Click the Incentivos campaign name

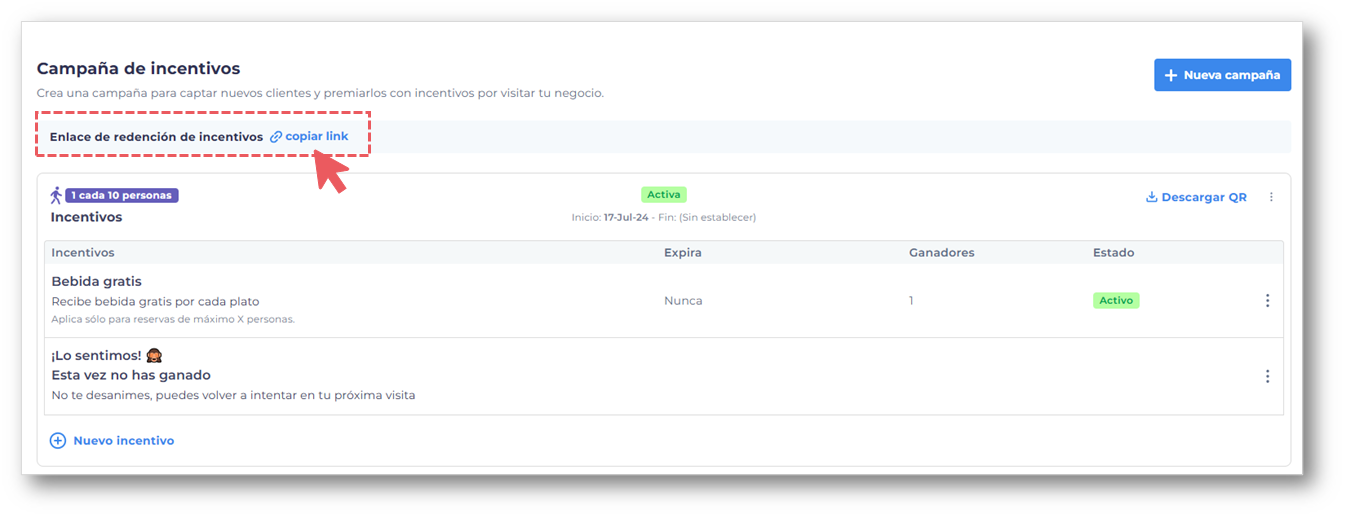[x=86, y=217]
